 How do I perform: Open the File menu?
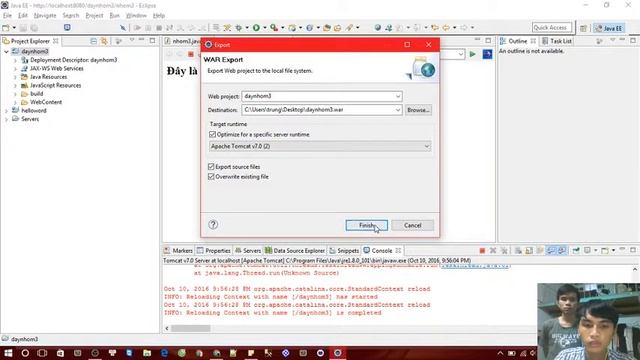tap(7, 16)
